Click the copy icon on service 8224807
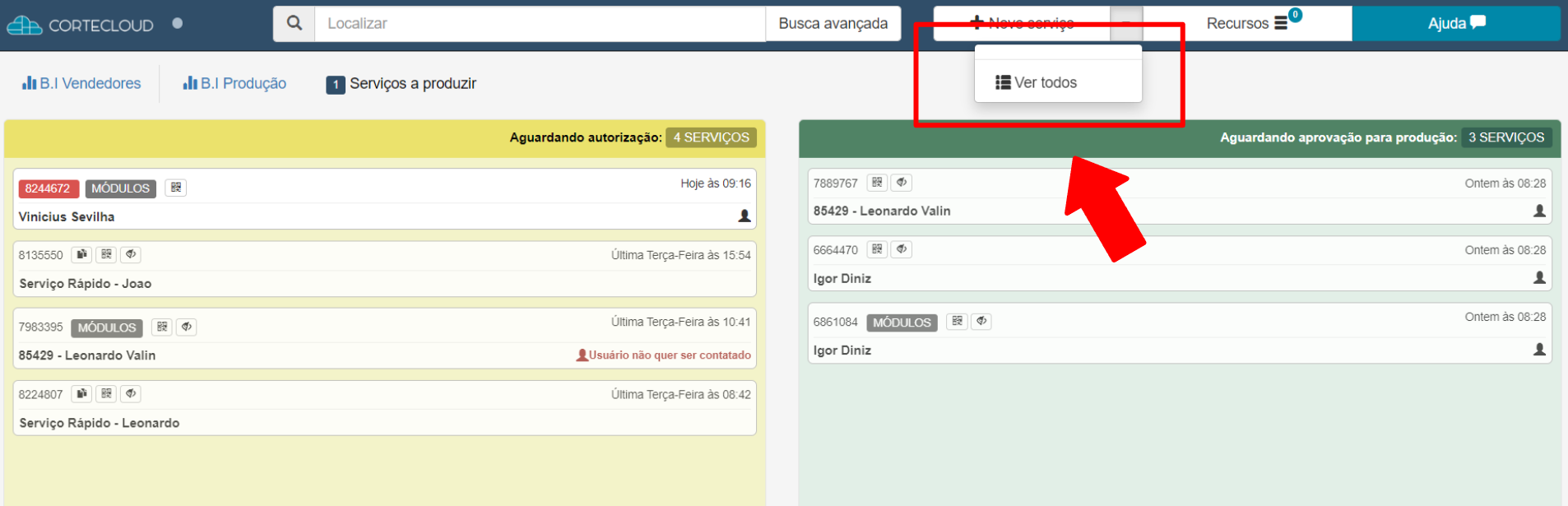 click(81, 393)
